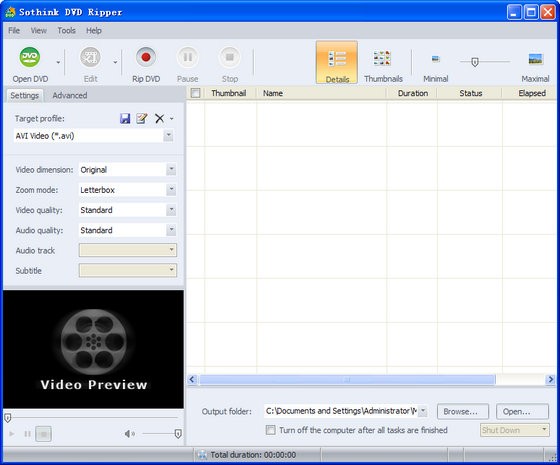Click the Open DVD icon
Viewport: 560px width, 465px height.
coord(30,57)
